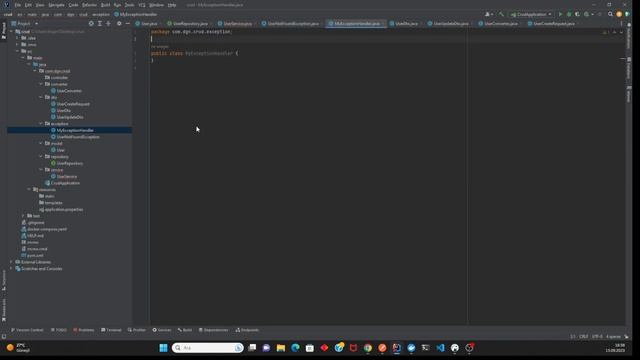This screenshot has width=640, height=360.
Task: Select UserConverter class in project tree
Action: click(69, 91)
